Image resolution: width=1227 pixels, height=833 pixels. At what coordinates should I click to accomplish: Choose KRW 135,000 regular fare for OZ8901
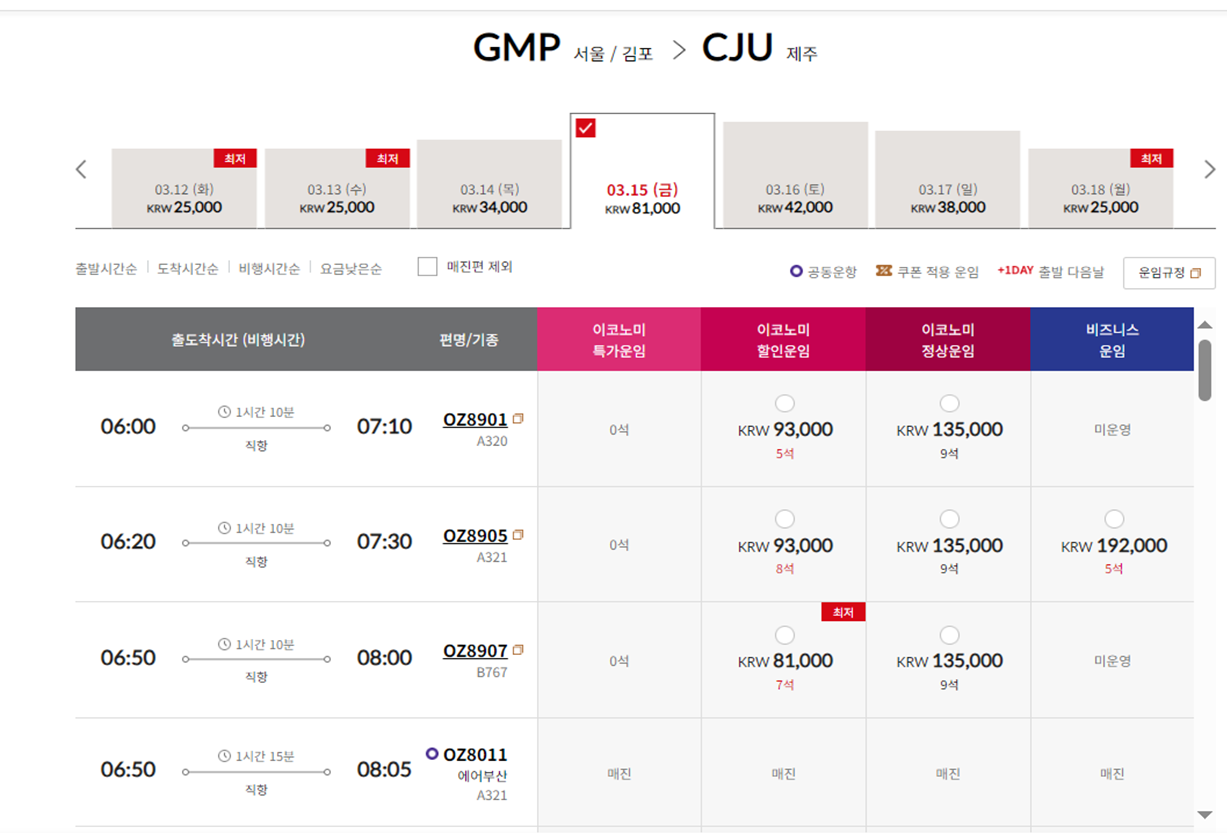[x=950, y=403]
